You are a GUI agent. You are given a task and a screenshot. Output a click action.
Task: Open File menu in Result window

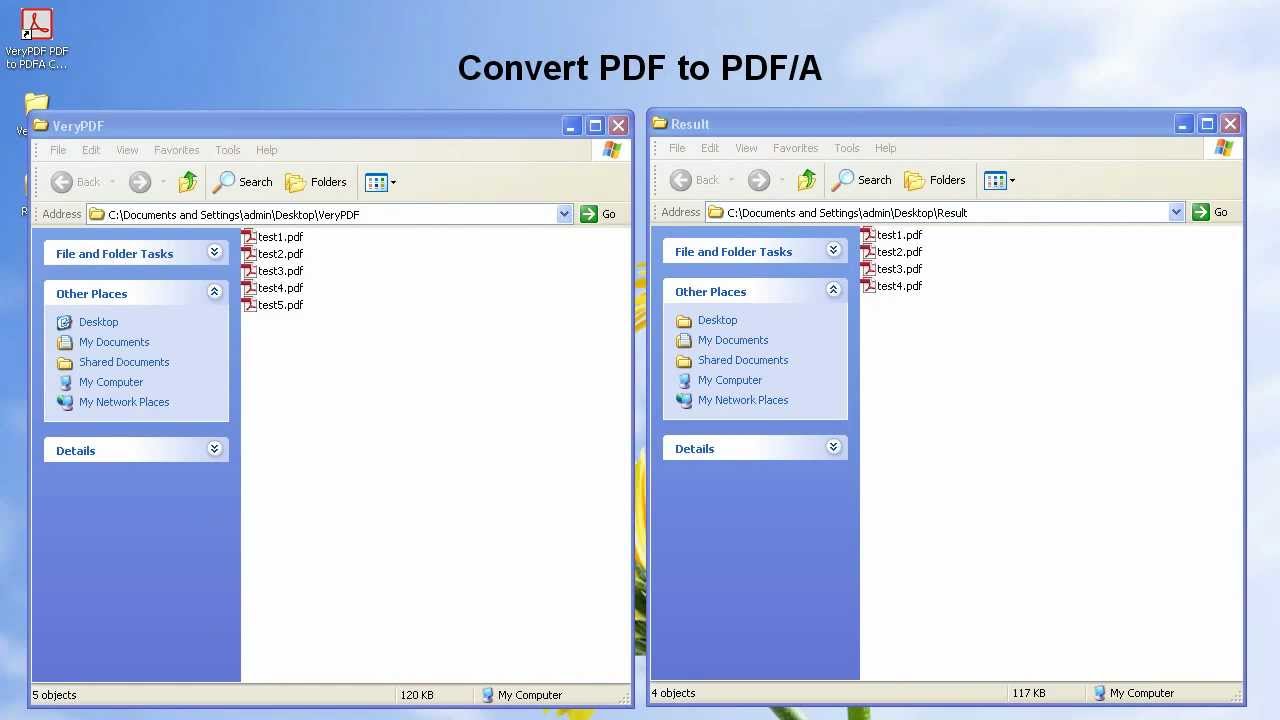pyautogui.click(x=677, y=148)
